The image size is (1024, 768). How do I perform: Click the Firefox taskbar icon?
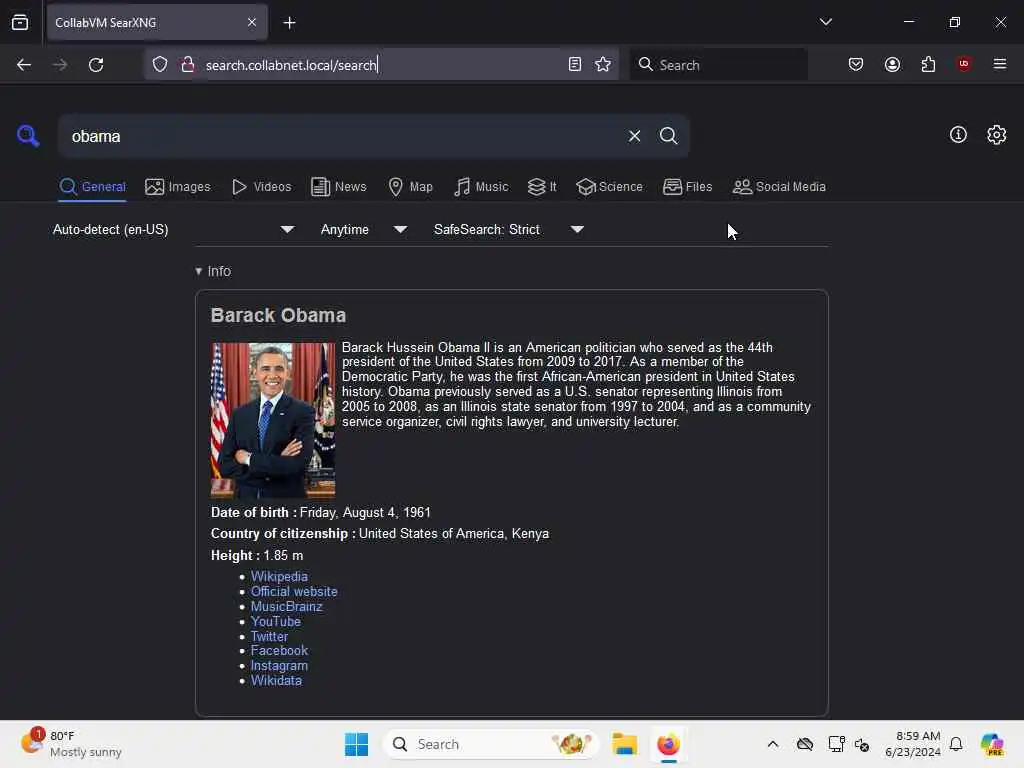point(668,744)
